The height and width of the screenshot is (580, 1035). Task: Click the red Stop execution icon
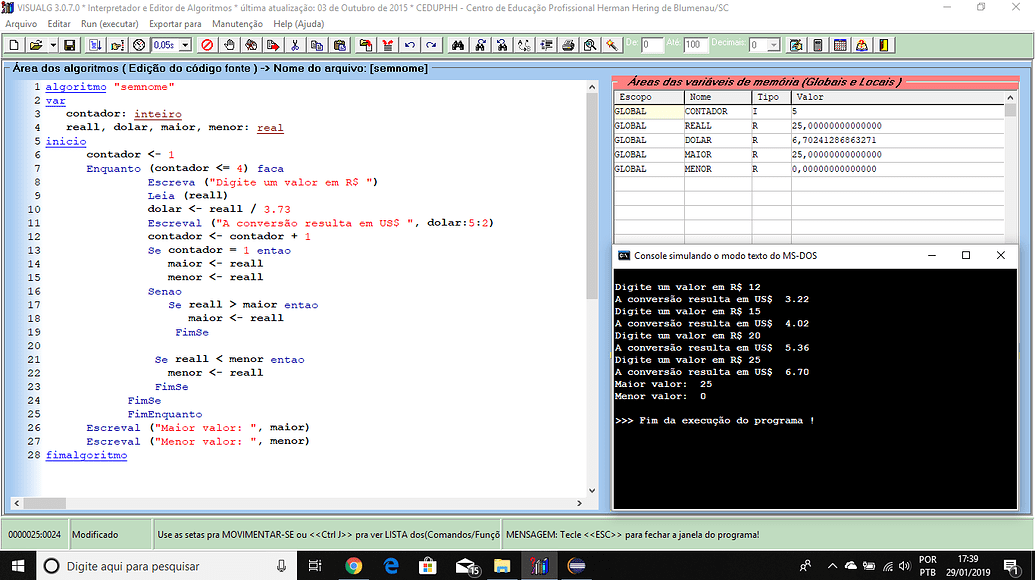(207, 45)
